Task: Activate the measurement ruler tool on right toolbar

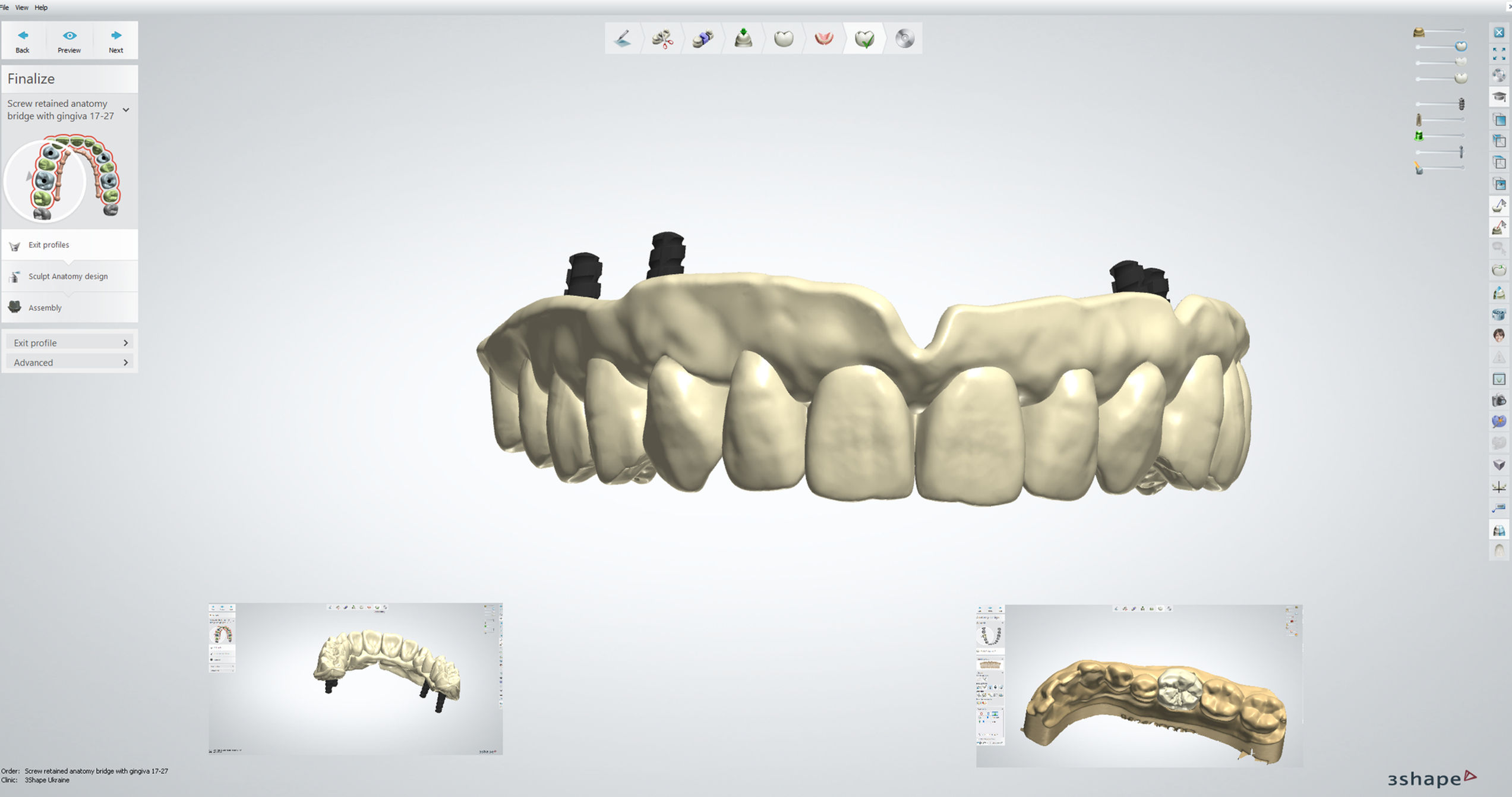Action: pyautogui.click(x=1498, y=508)
